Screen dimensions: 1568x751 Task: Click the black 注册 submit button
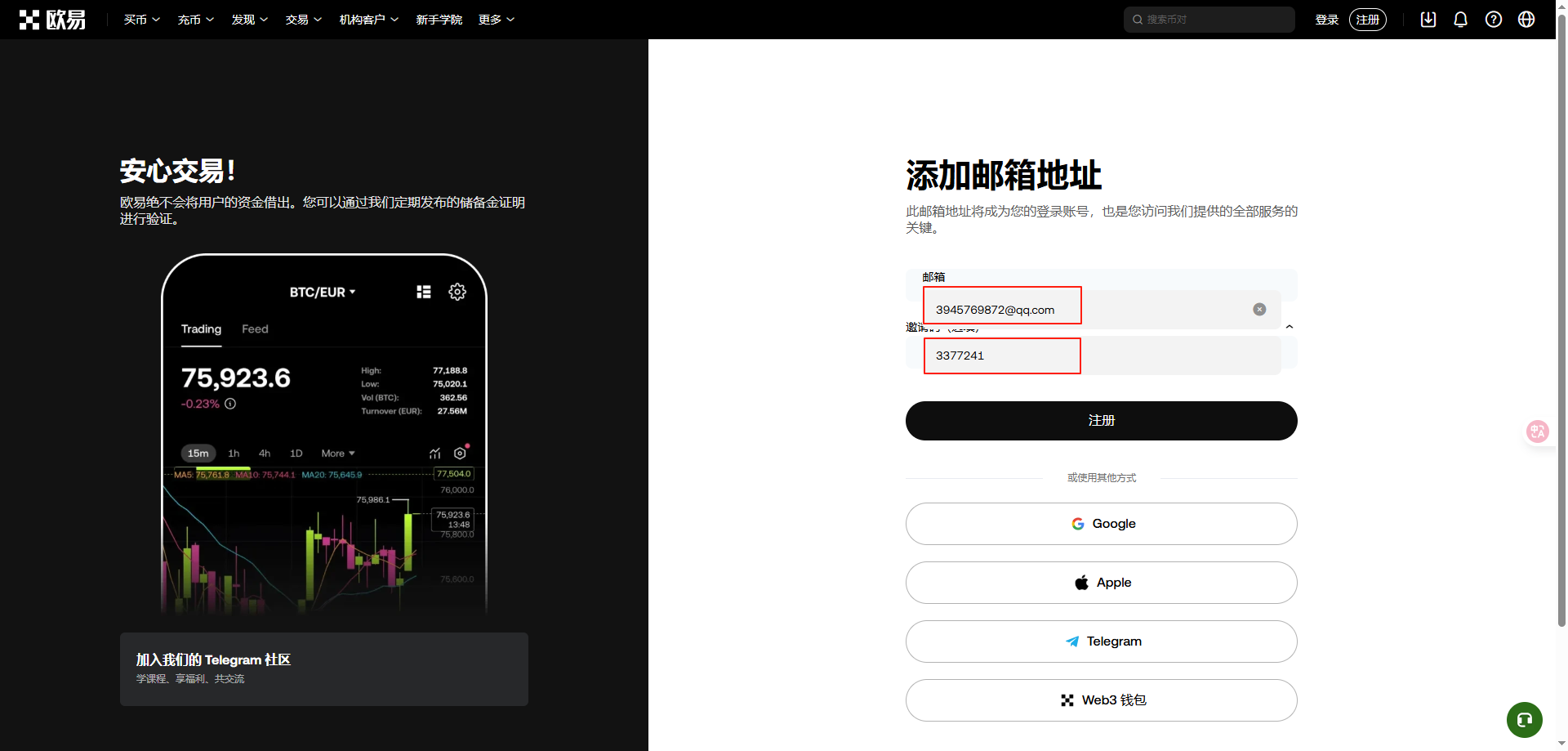(x=1101, y=421)
